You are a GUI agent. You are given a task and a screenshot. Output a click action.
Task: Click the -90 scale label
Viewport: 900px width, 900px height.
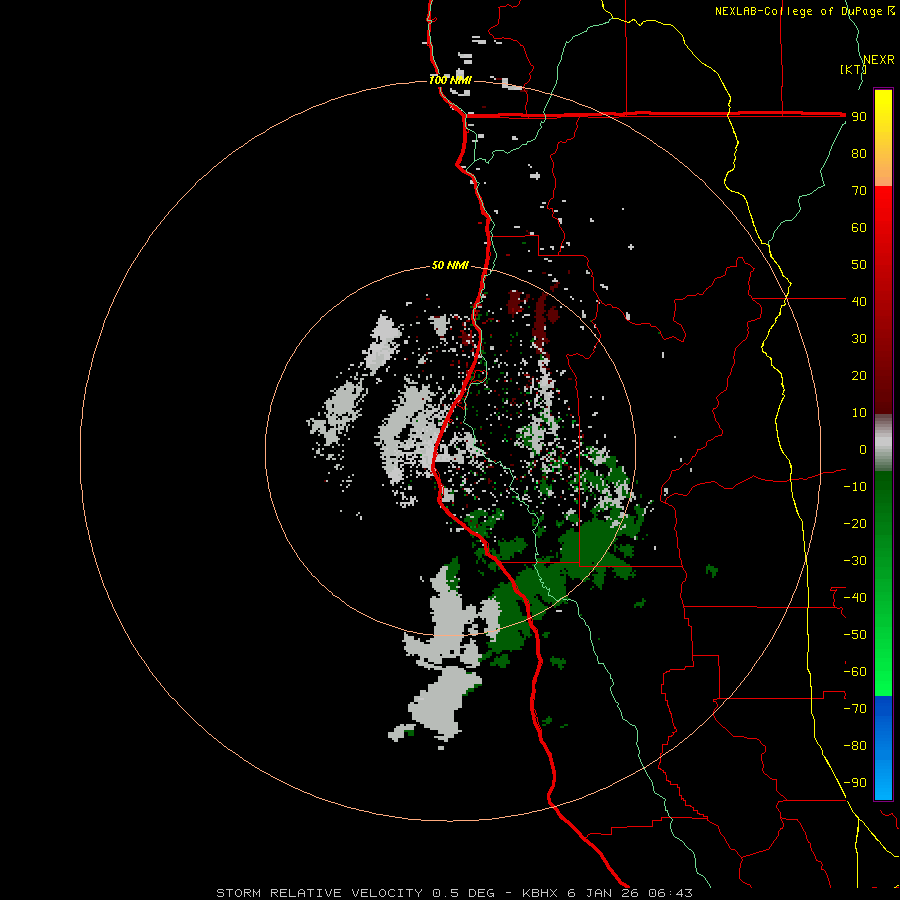click(855, 783)
